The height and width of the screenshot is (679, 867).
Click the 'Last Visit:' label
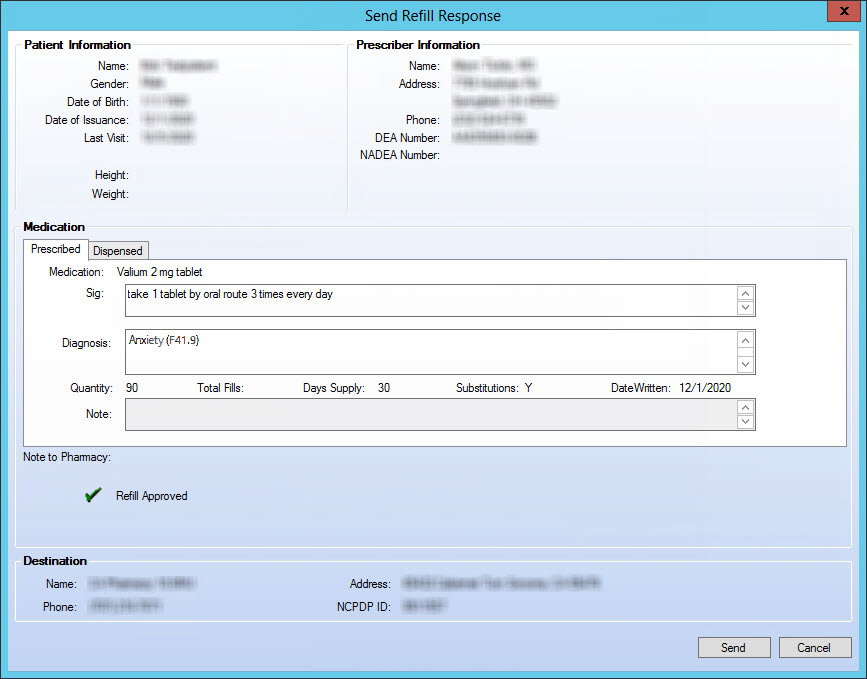pyautogui.click(x=106, y=138)
